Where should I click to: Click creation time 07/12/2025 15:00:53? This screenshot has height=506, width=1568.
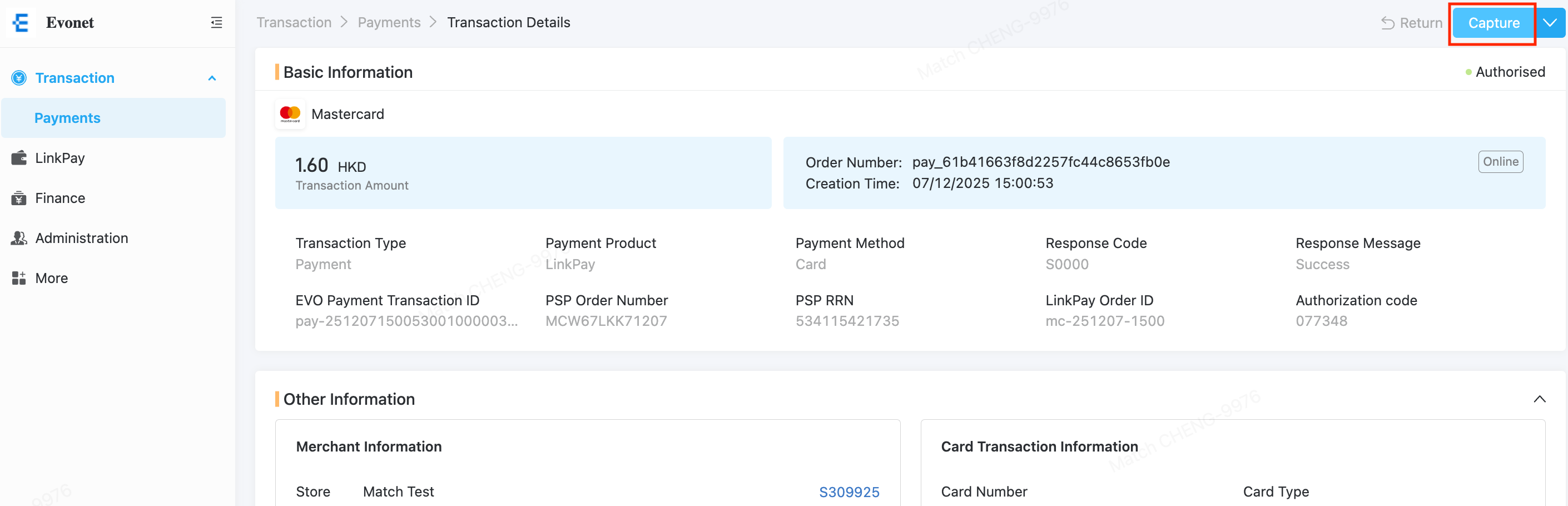[x=983, y=183]
